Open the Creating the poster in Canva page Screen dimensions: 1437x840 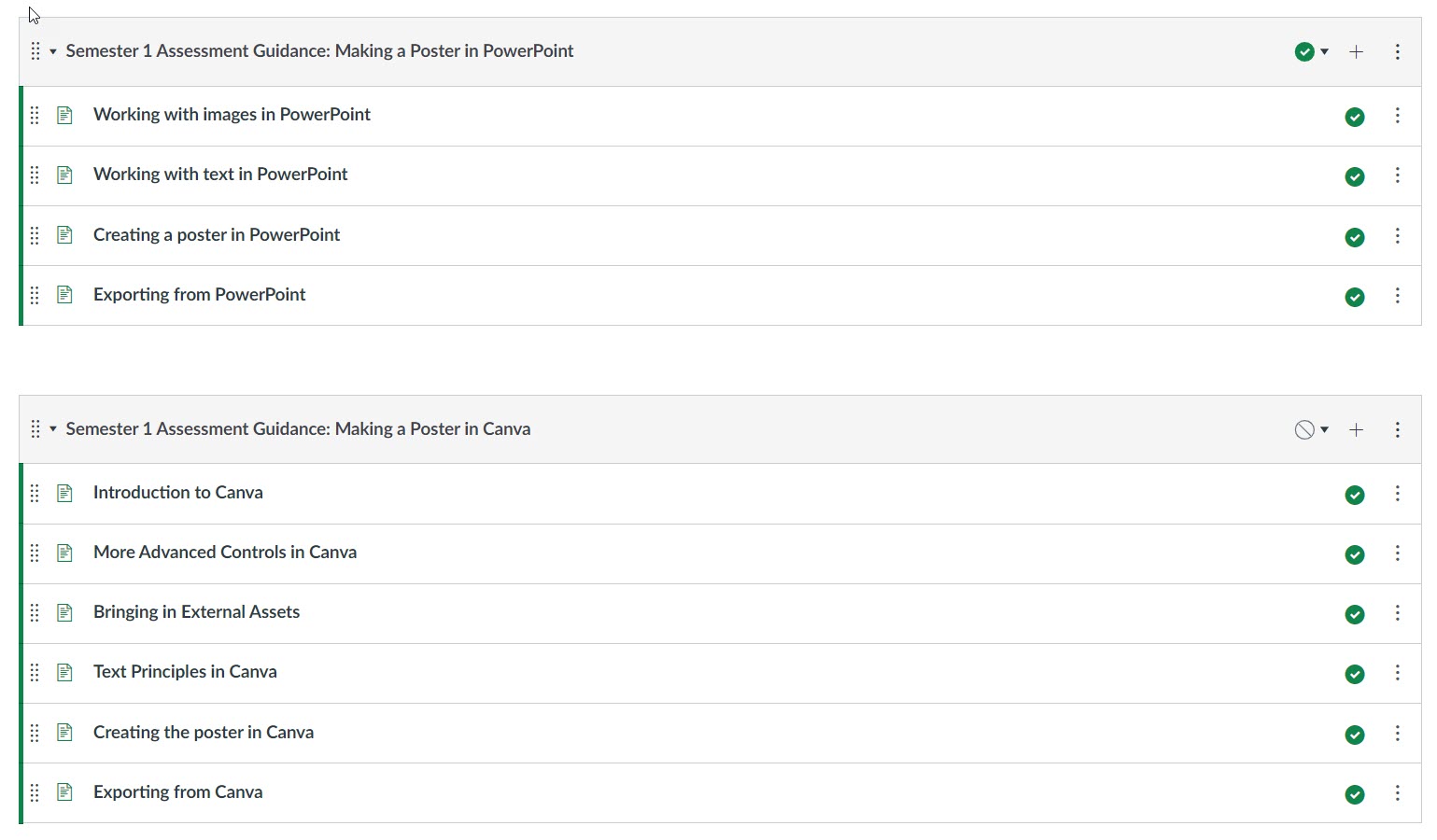click(x=203, y=733)
